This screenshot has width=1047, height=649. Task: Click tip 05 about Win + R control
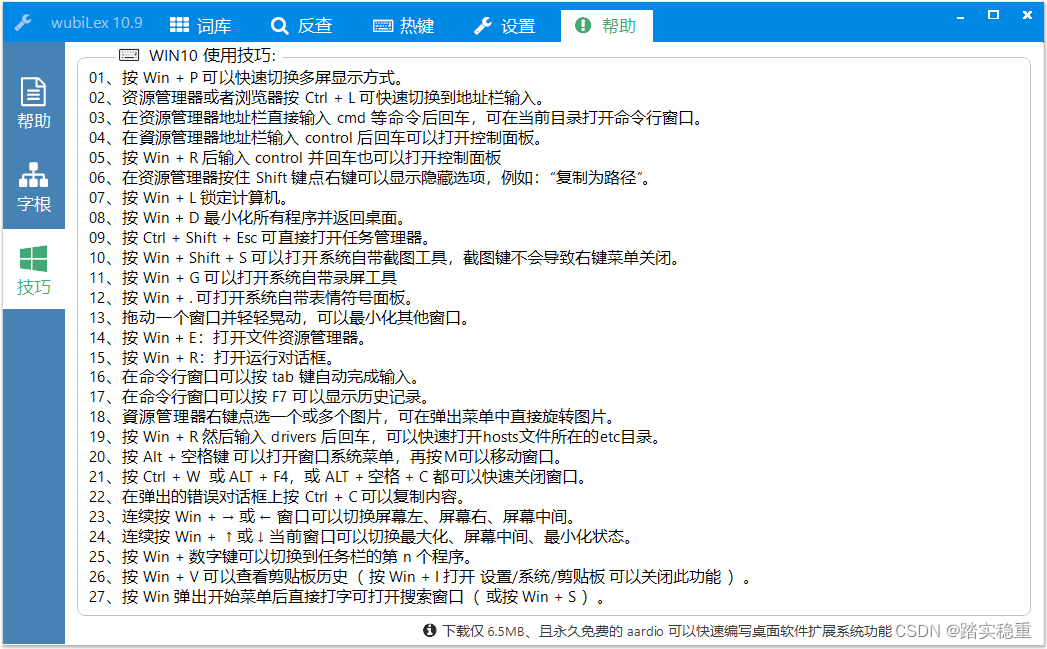[295, 158]
